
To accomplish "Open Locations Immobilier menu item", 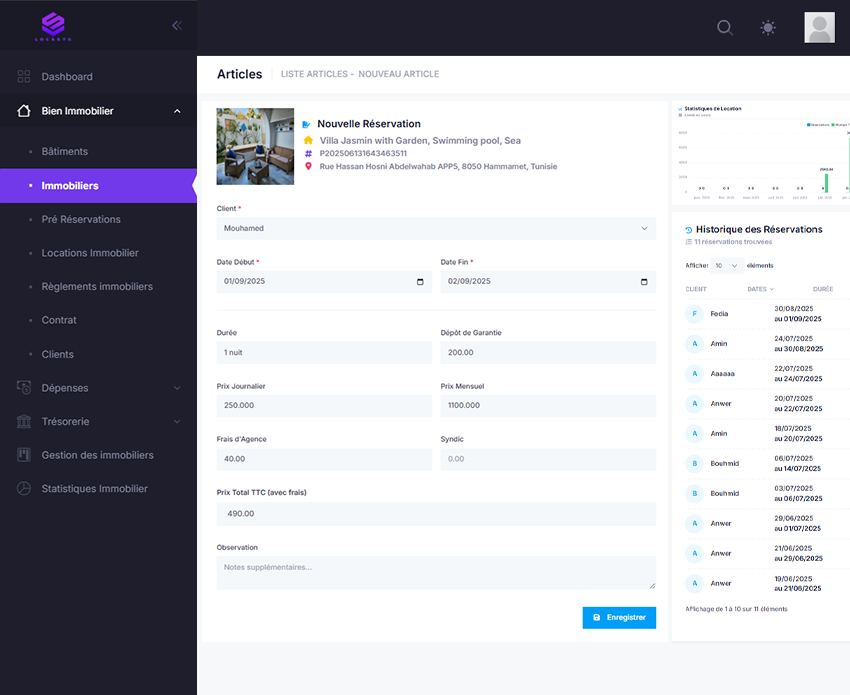I will [90, 253].
